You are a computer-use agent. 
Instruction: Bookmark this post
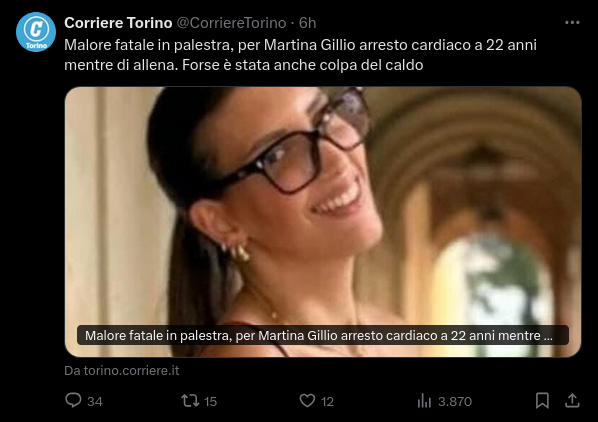tap(542, 401)
